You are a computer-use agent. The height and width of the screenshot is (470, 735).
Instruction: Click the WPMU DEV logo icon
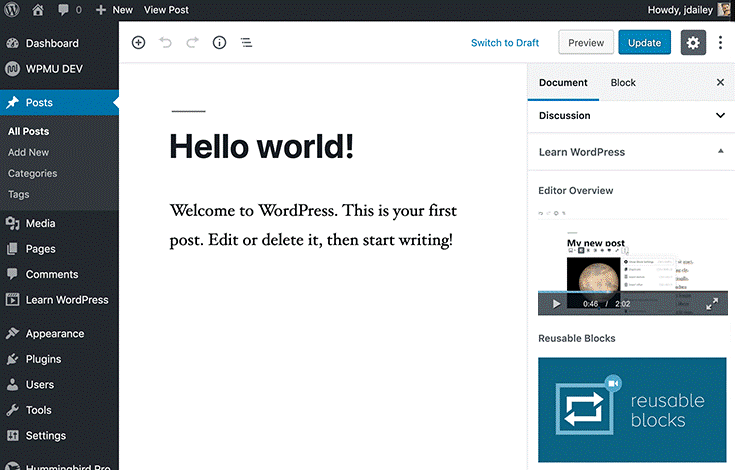tap(13, 69)
